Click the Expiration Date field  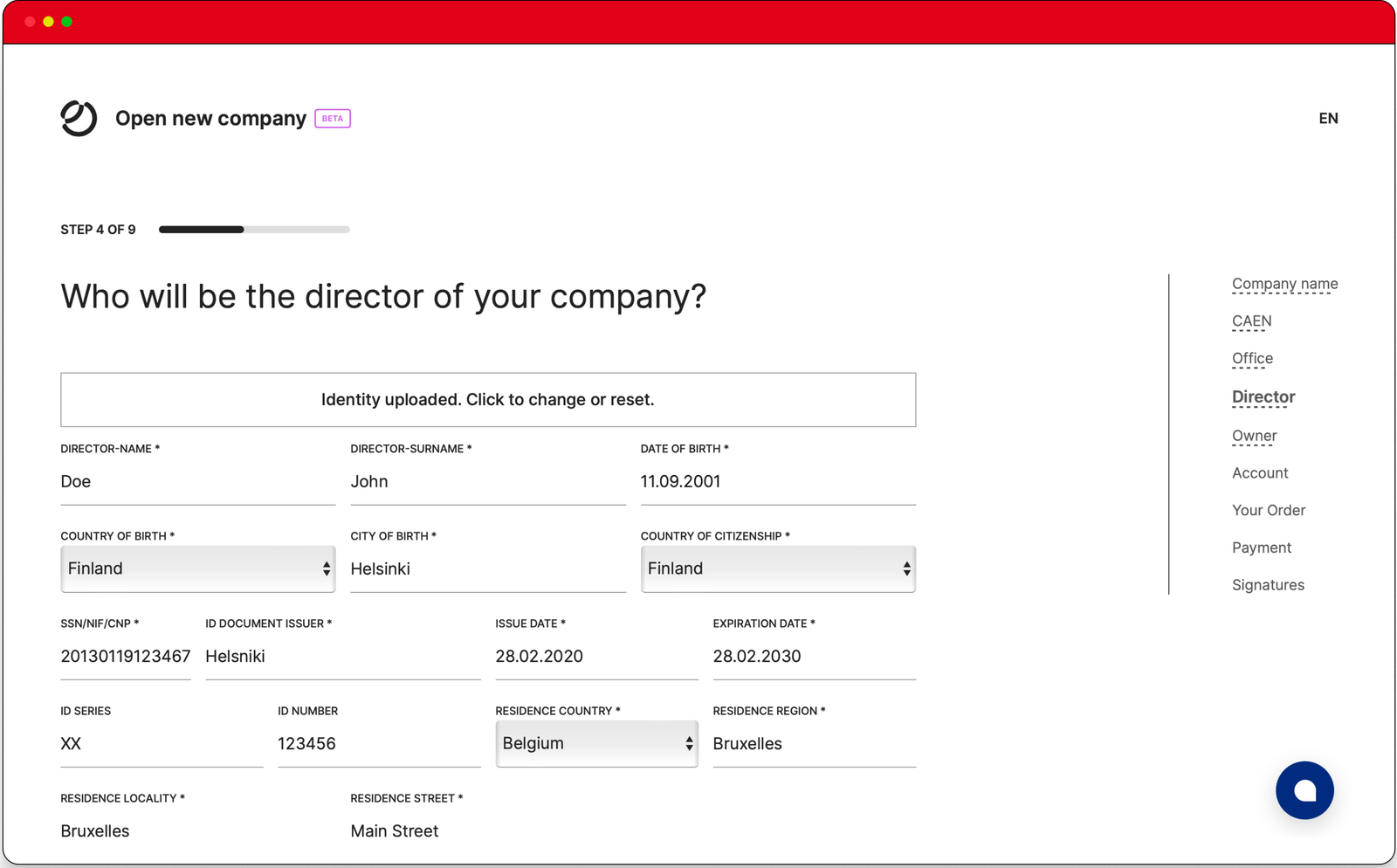(x=814, y=657)
